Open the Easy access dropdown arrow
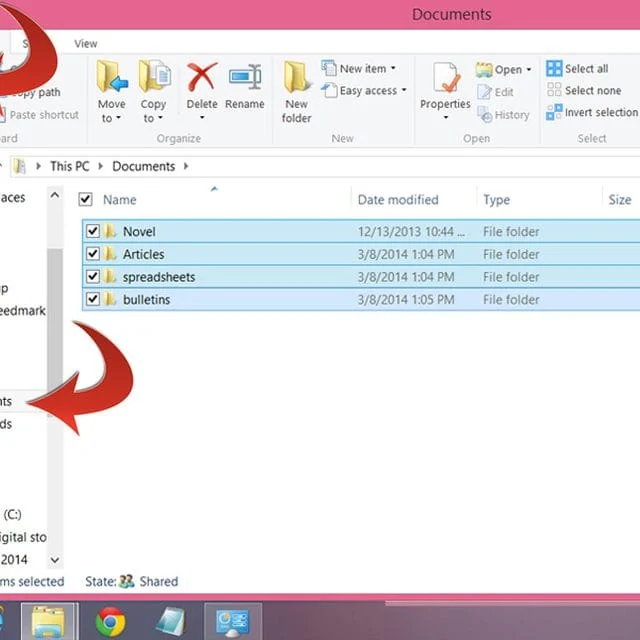The height and width of the screenshot is (640, 640). 404,90
